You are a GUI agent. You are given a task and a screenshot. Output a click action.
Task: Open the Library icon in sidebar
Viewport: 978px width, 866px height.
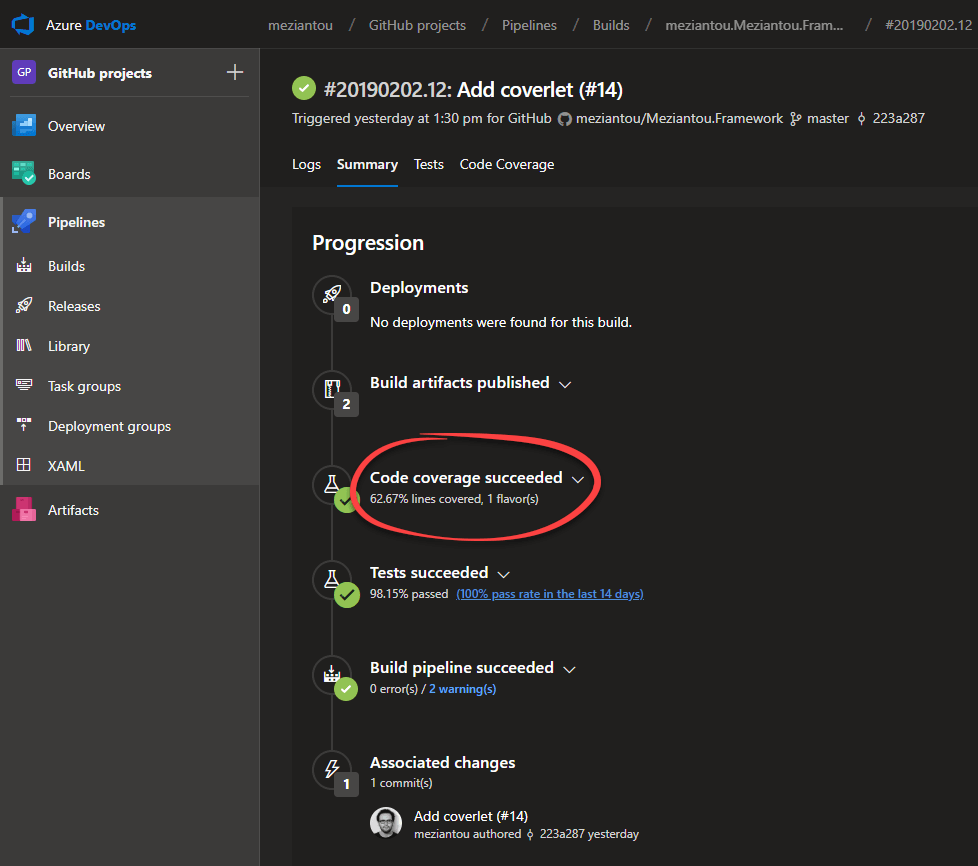click(x=24, y=346)
